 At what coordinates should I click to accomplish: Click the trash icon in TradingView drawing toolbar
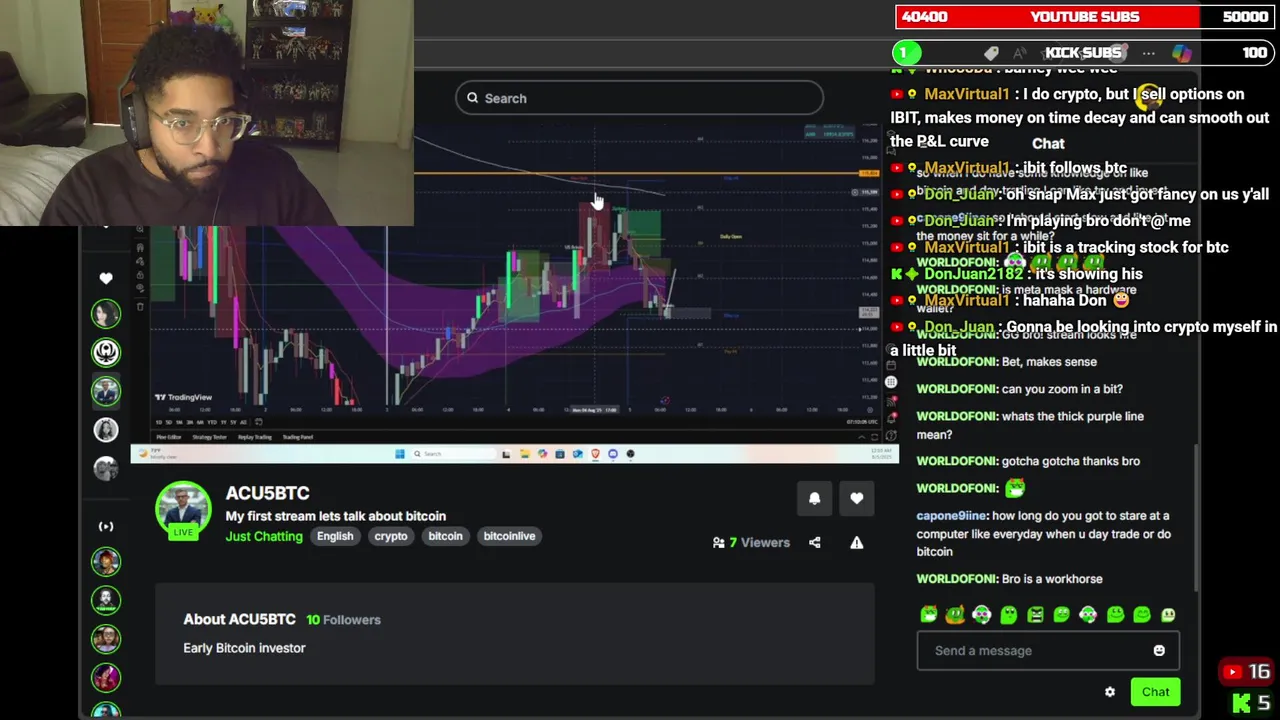140,307
